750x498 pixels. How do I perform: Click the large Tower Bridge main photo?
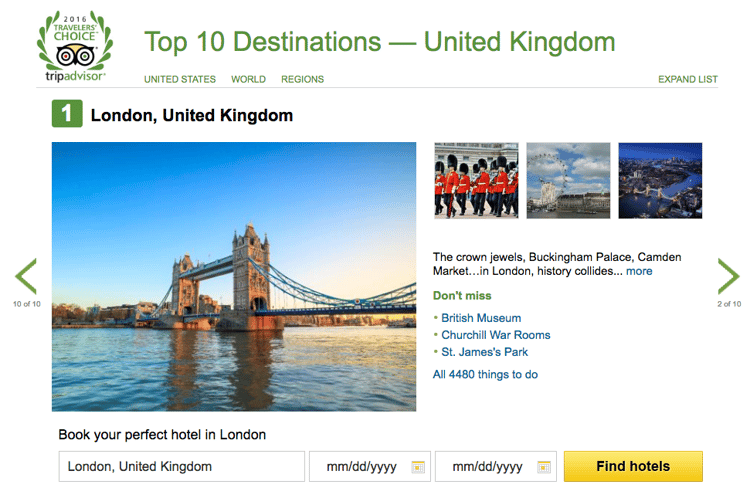pyautogui.click(x=234, y=276)
